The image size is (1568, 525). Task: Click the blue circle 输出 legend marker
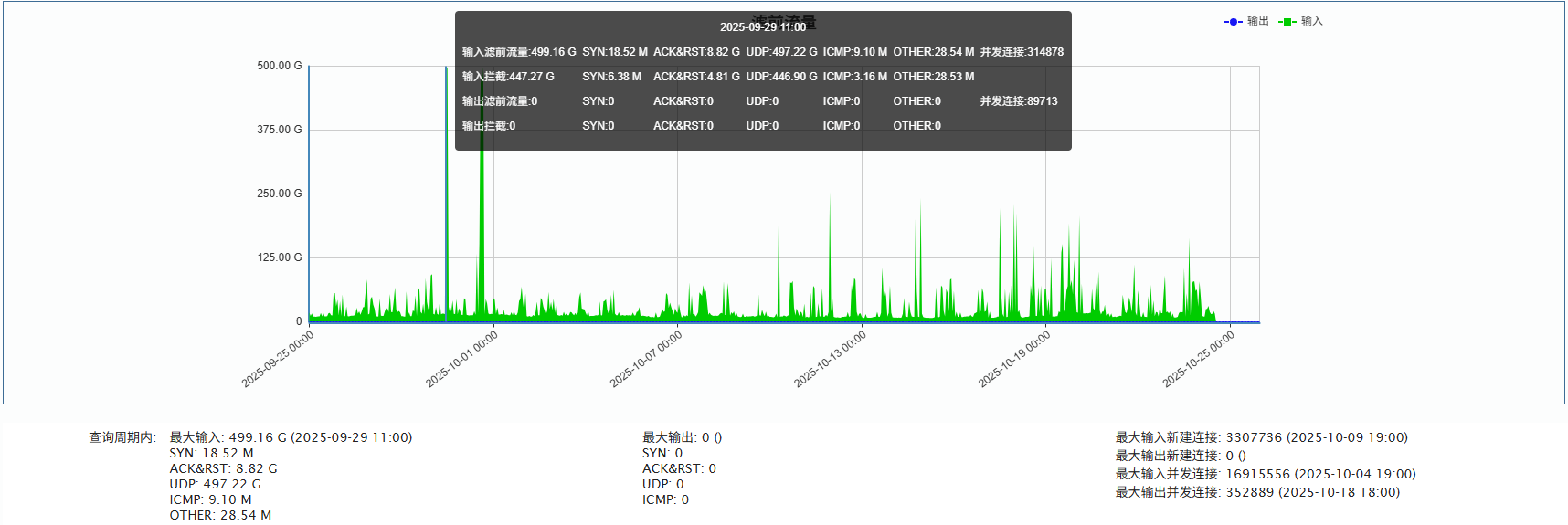point(1234,21)
